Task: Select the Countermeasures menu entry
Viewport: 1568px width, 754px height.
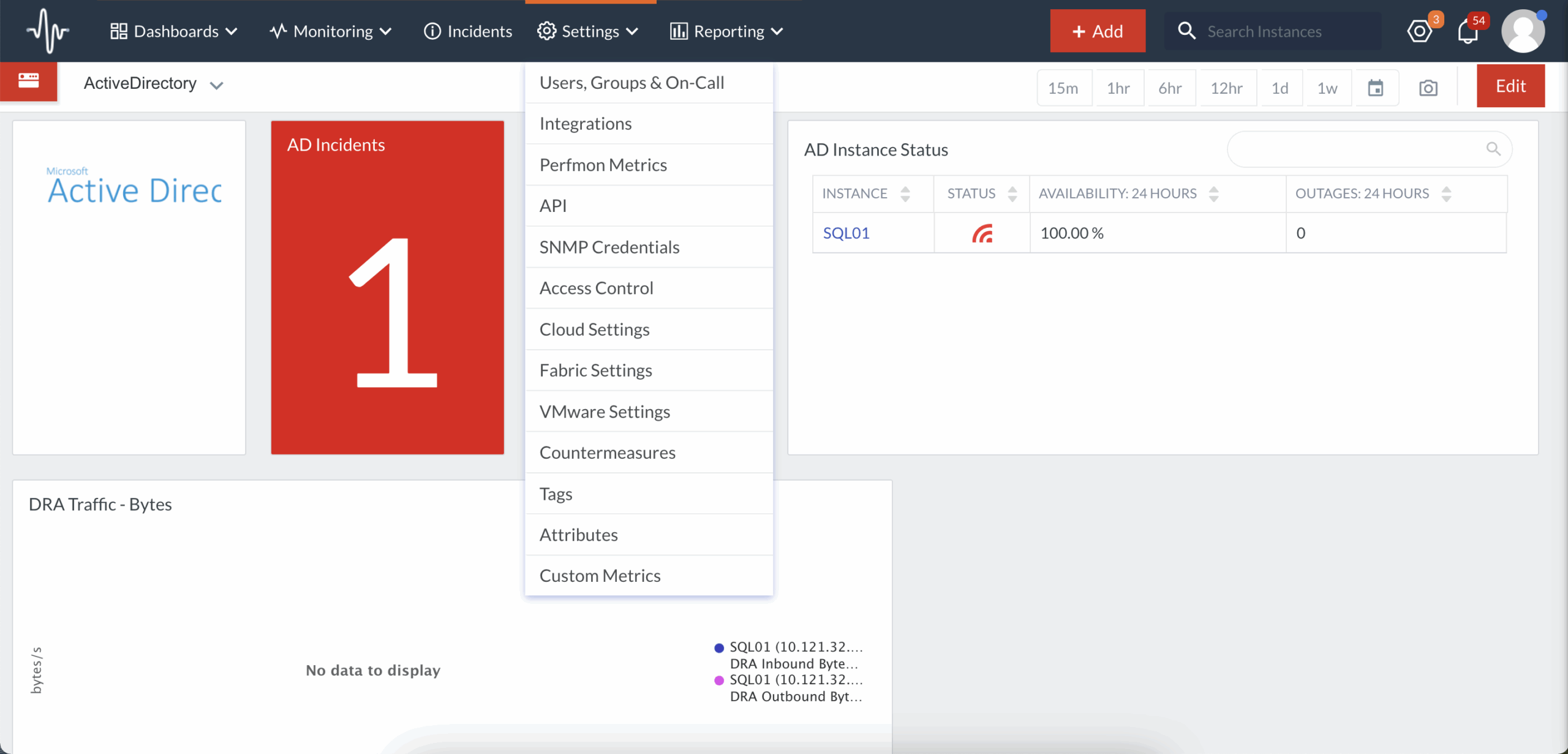Action: 607,453
